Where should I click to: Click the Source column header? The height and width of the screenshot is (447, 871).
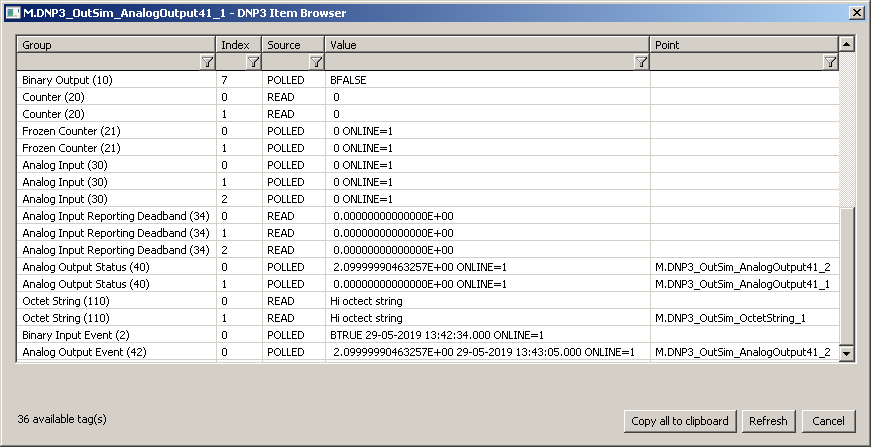pyautogui.click(x=292, y=45)
